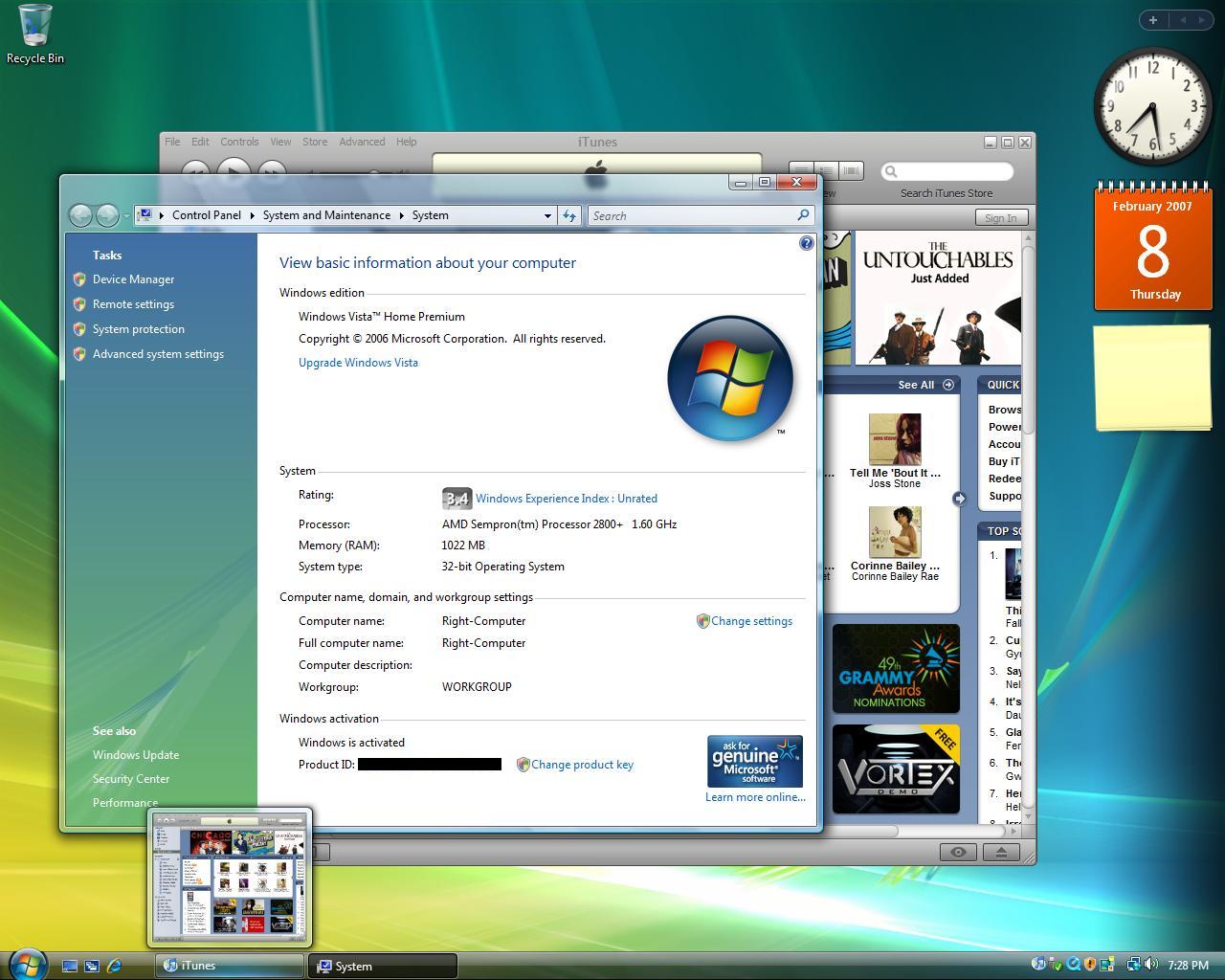The width and height of the screenshot is (1225, 980).
Task: Click the iTunes eject disc button
Action: point(1001,852)
